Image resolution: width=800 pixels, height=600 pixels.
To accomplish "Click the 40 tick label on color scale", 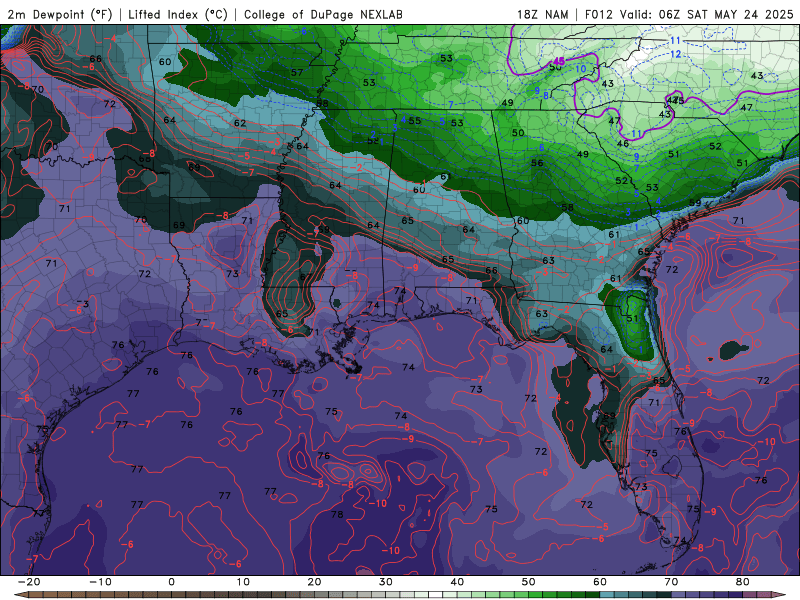I will click(x=457, y=582).
